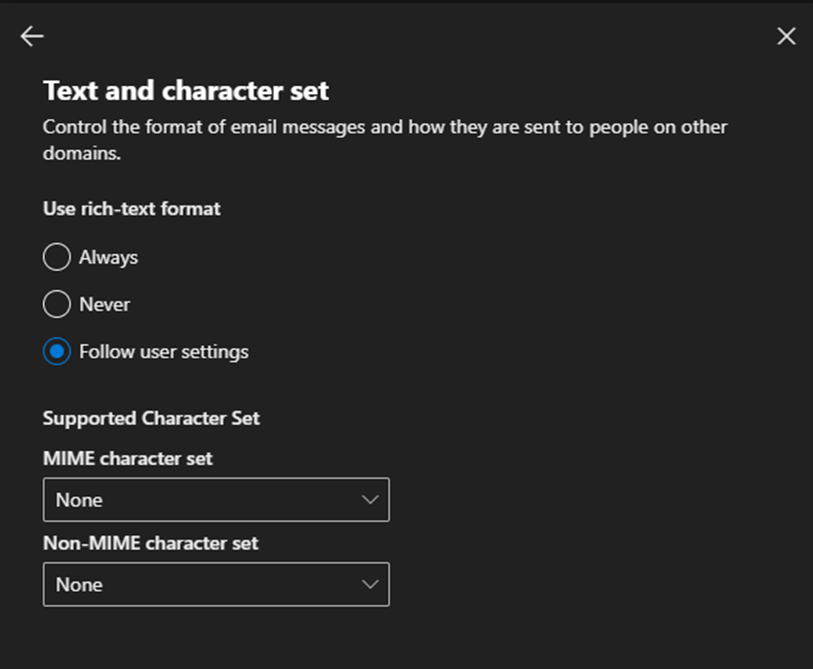Click the close X in the corner
This screenshot has height=669, width=813.
coord(786,36)
